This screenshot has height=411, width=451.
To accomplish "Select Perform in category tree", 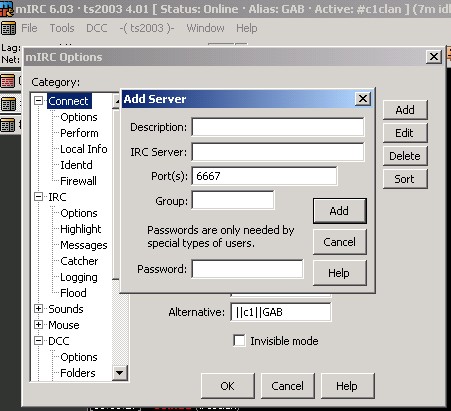I will (79, 133).
